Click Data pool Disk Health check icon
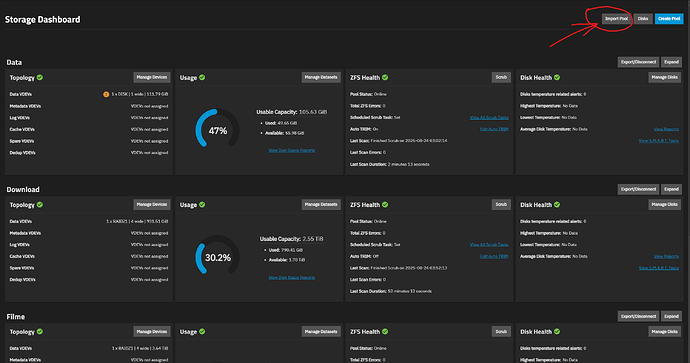The height and width of the screenshot is (363, 690). point(557,77)
